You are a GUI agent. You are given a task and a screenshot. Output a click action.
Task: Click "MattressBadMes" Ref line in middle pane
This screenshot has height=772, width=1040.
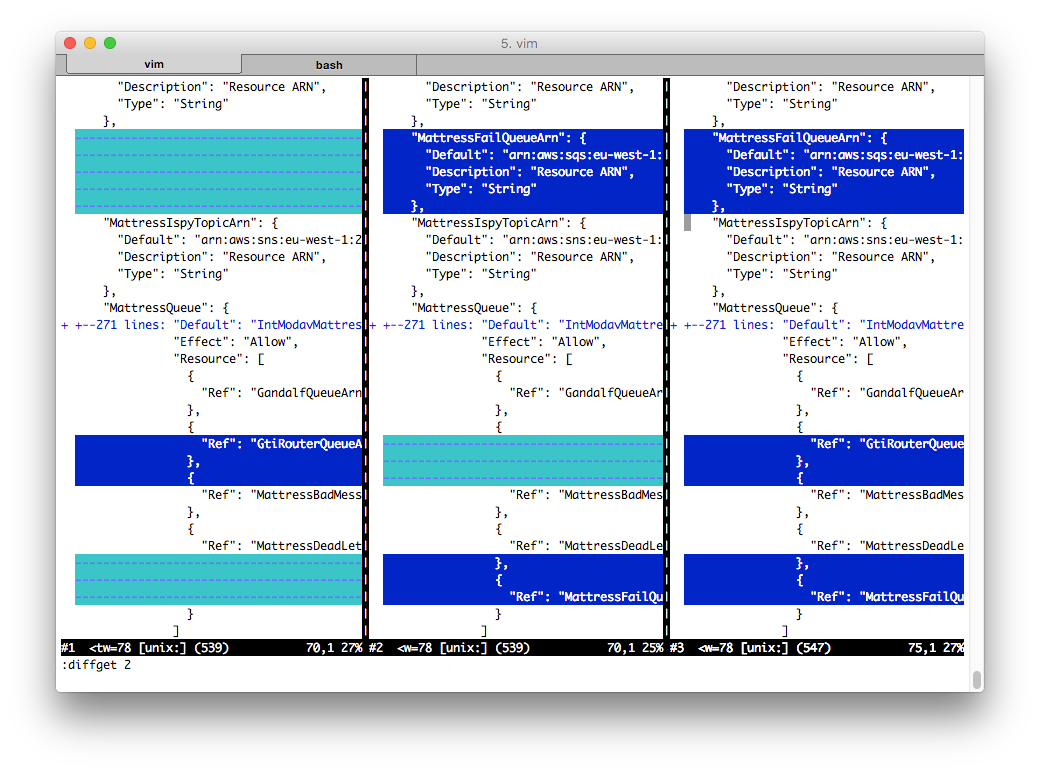(586, 495)
